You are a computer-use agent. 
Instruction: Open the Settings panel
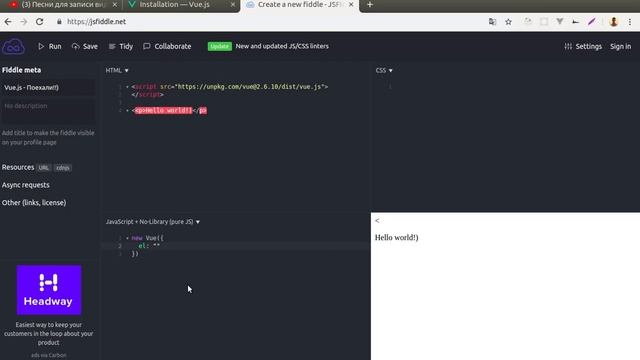click(583, 47)
